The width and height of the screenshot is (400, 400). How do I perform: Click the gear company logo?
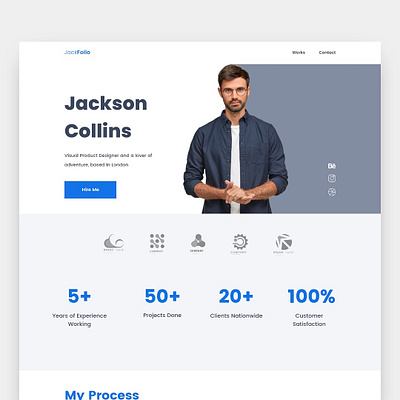coord(239,244)
